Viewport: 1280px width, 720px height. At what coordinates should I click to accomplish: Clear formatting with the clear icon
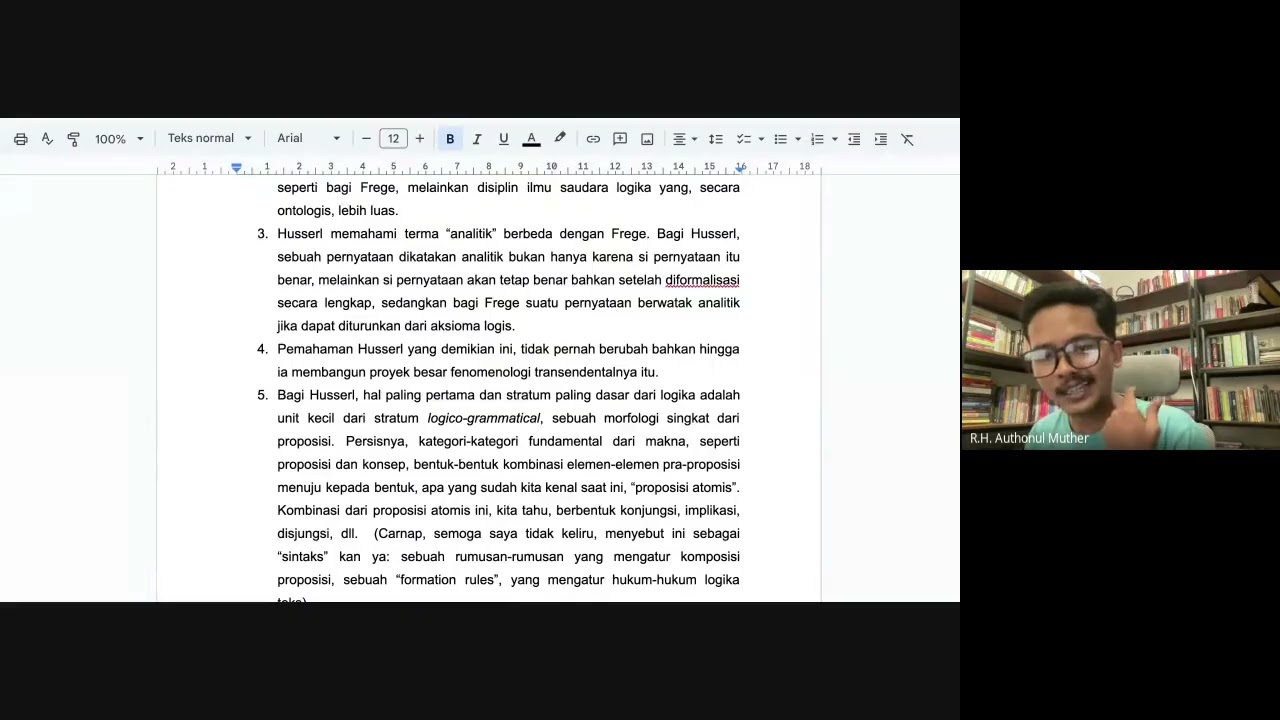[x=907, y=139]
